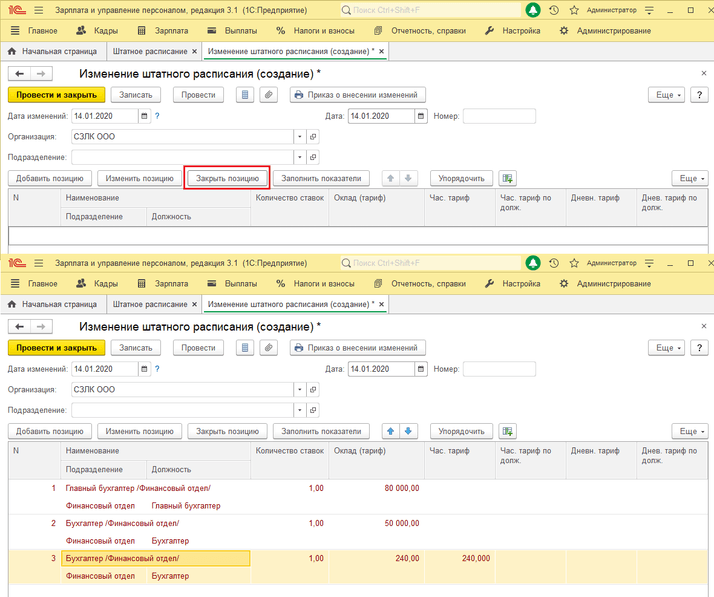Click the blue move down arrow
Image resolution: width=714 pixels, height=597 pixels.
pos(408,431)
